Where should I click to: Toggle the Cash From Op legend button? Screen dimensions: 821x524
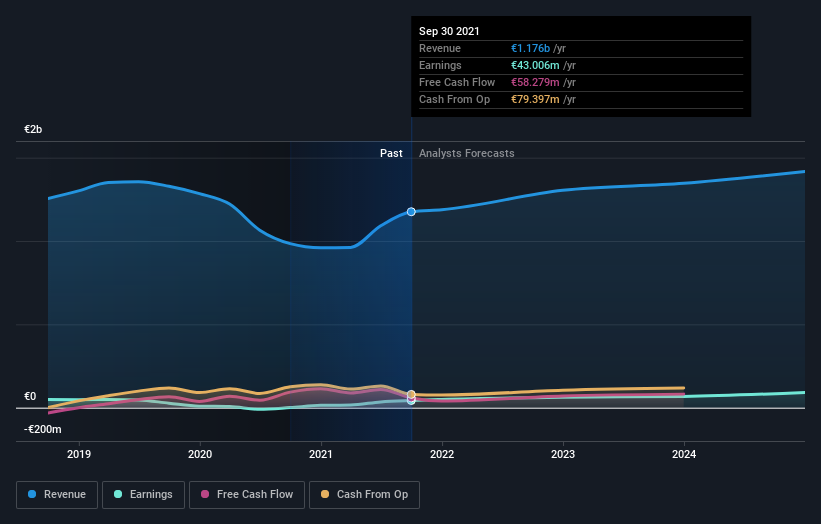364,495
